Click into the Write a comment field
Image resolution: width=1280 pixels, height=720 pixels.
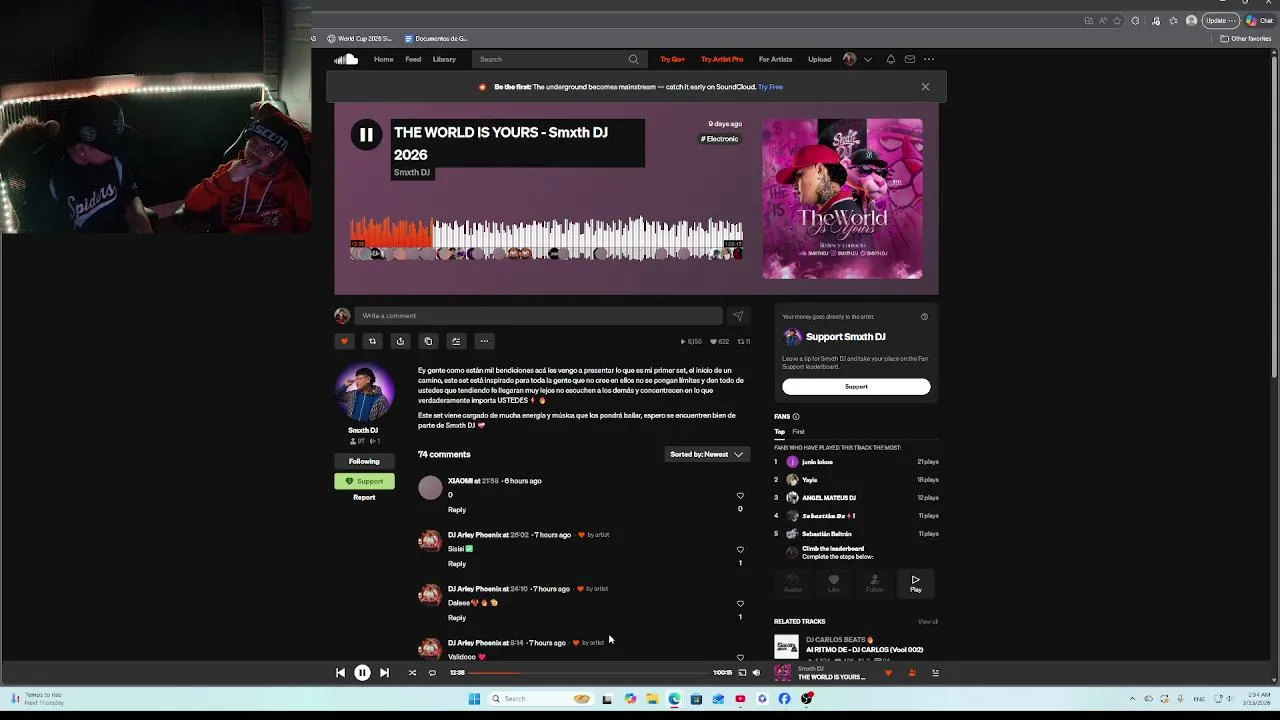click(538, 316)
